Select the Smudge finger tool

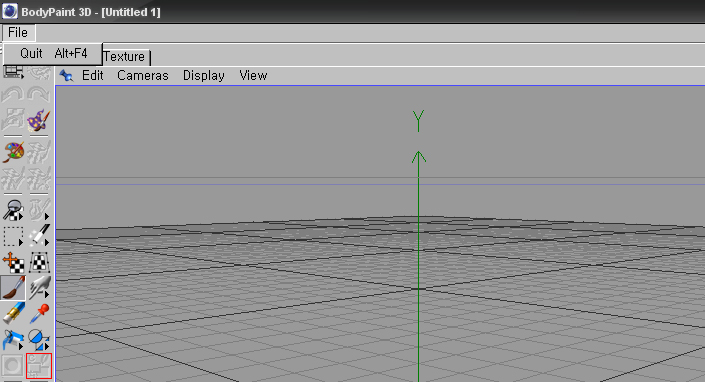tap(39, 288)
